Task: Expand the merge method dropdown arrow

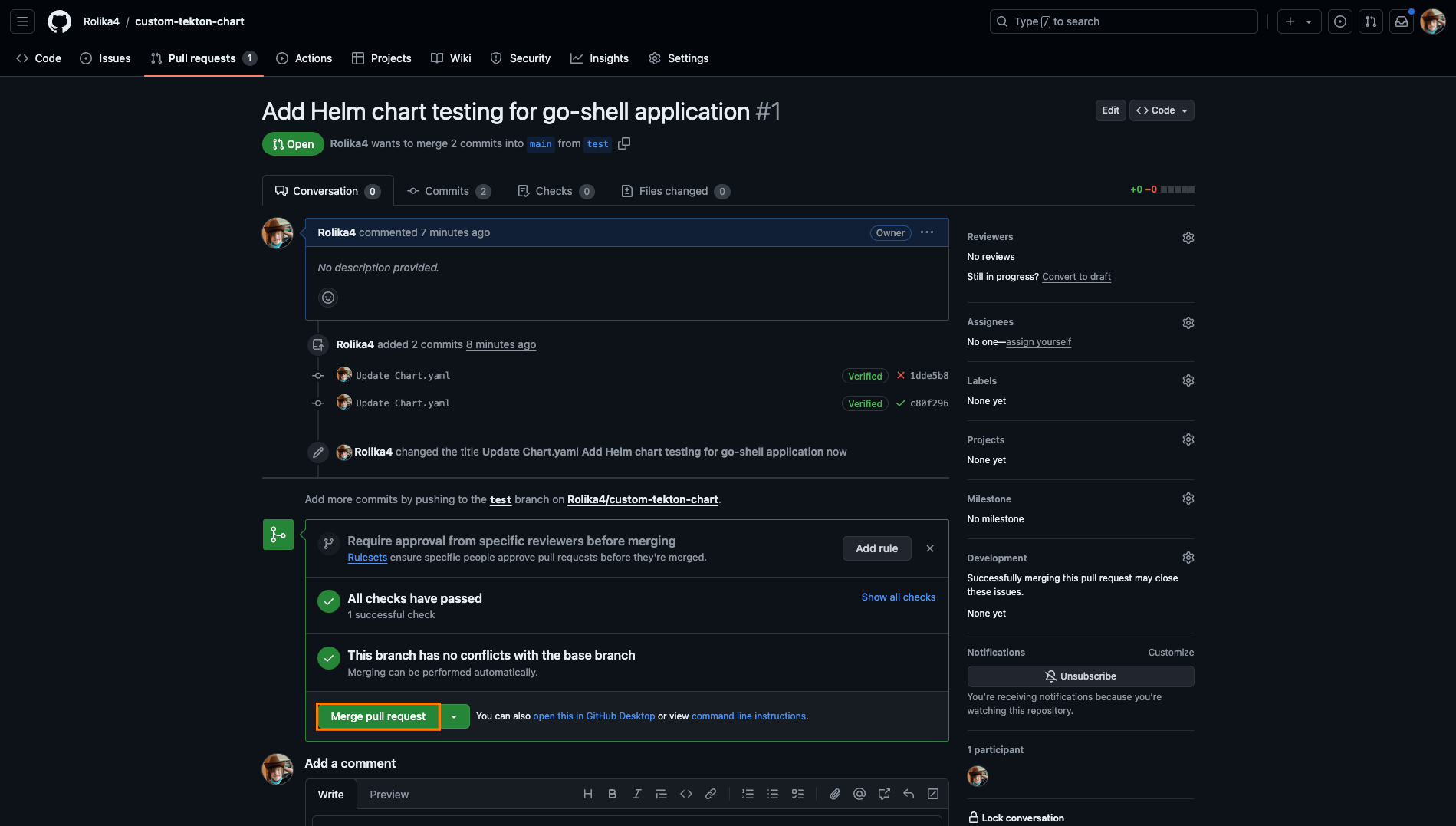Action: [455, 716]
